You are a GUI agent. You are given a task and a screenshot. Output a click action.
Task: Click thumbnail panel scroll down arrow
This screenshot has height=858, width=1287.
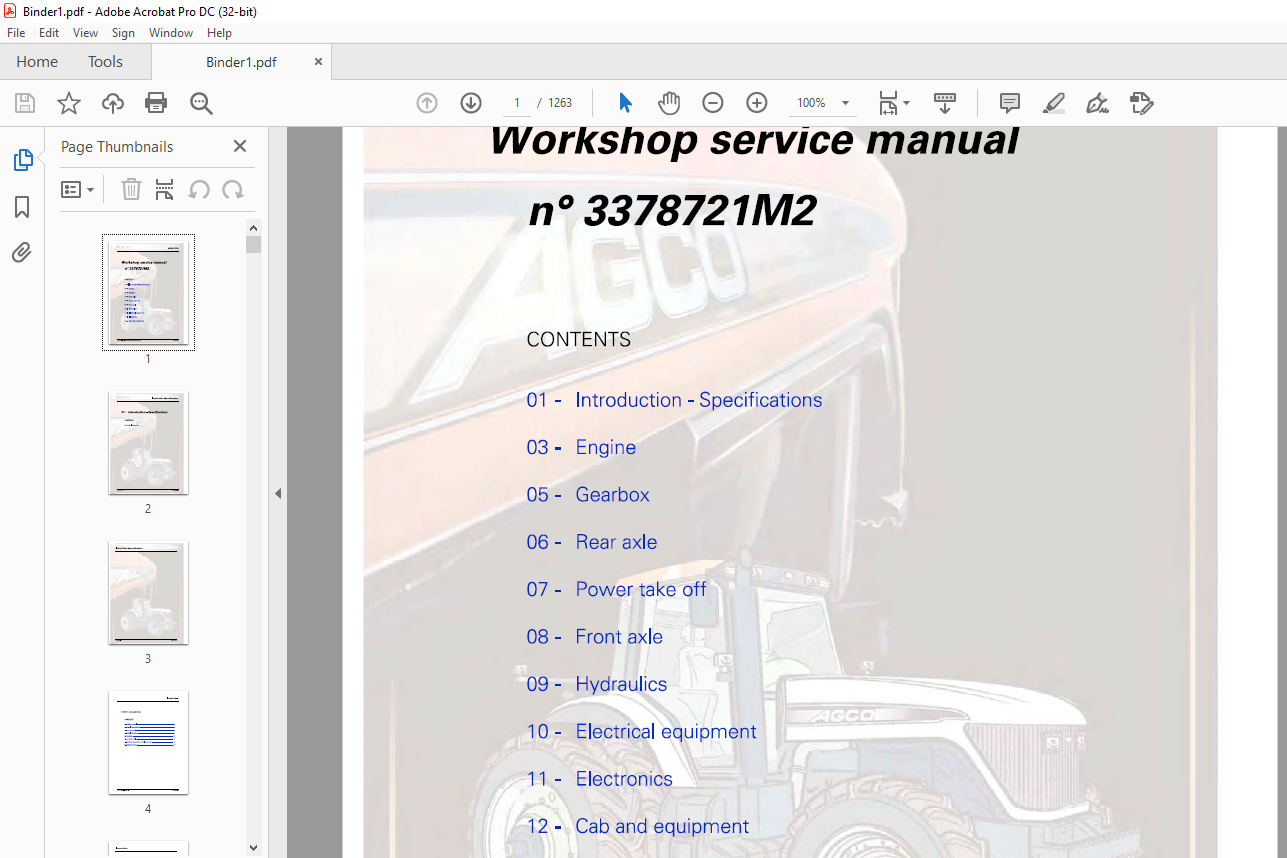[254, 848]
